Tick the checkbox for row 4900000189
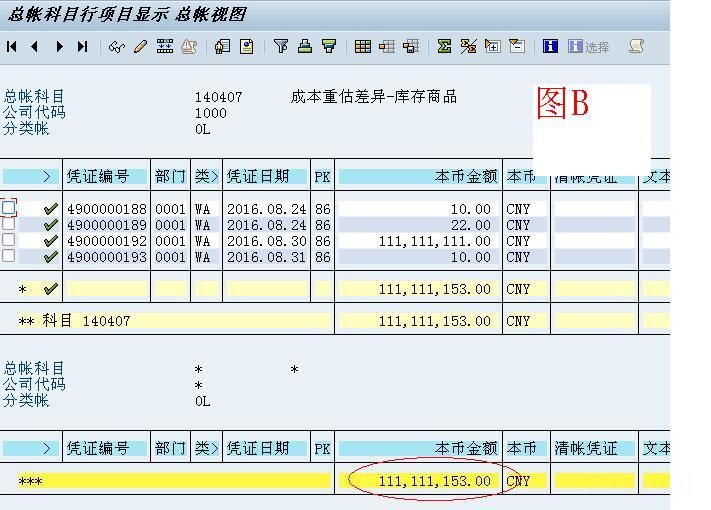The height and width of the screenshot is (510, 711). [x=9, y=224]
